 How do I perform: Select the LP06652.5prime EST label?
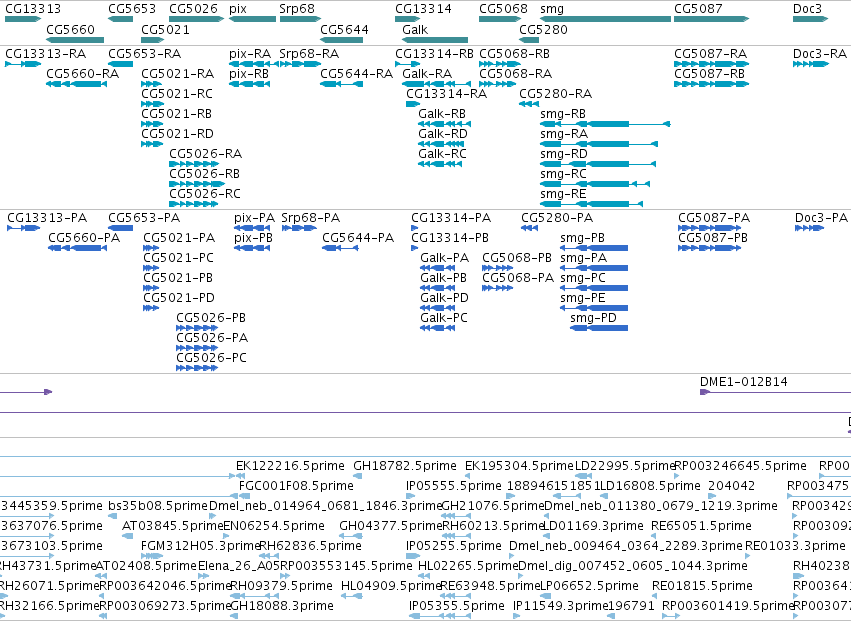(x=589, y=586)
